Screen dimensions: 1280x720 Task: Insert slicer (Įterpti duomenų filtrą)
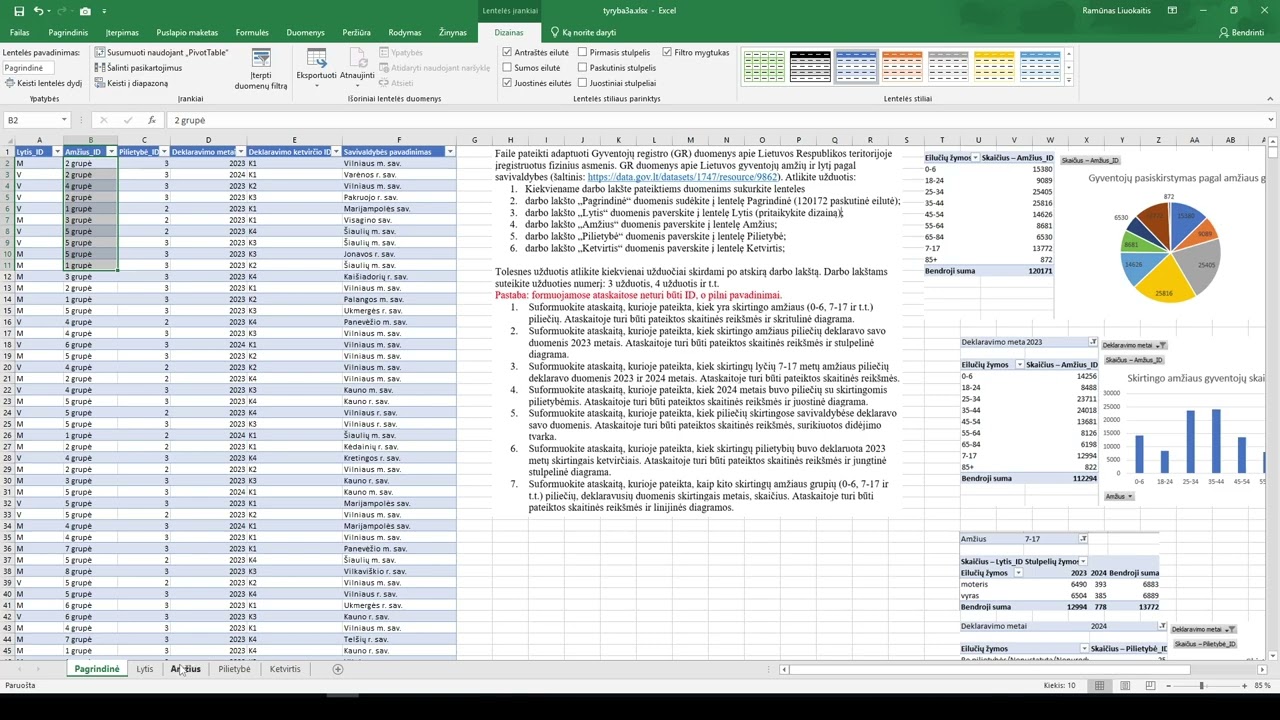click(261, 69)
